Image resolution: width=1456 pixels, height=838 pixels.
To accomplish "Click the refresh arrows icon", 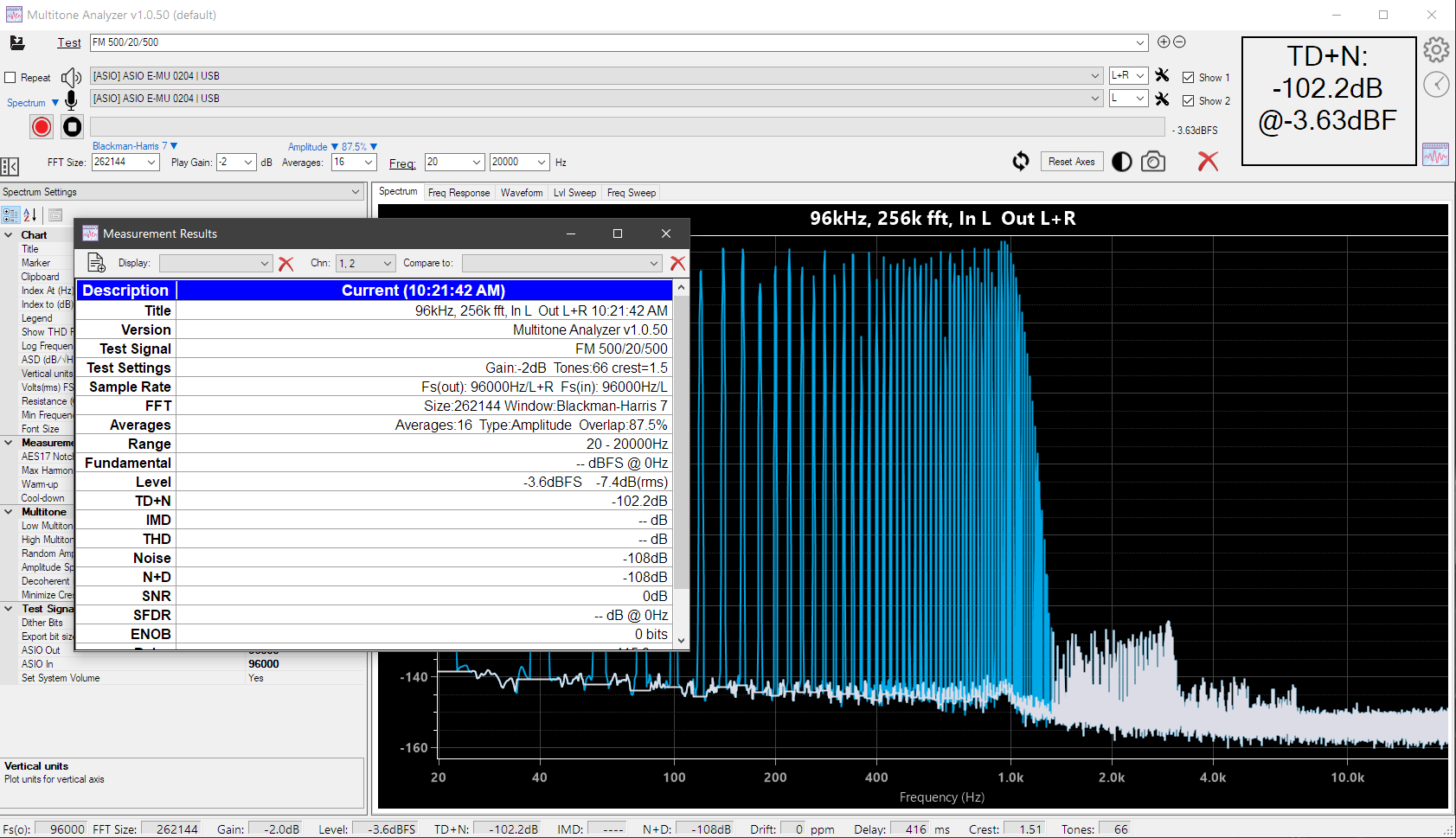I will tap(1021, 162).
